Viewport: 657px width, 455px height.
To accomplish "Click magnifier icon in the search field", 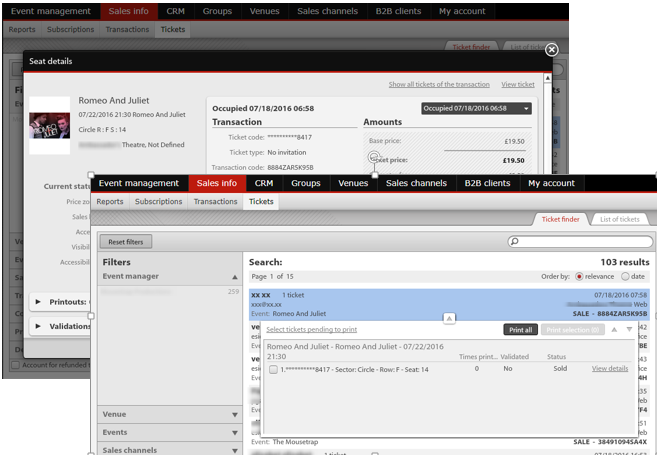I will point(515,241).
